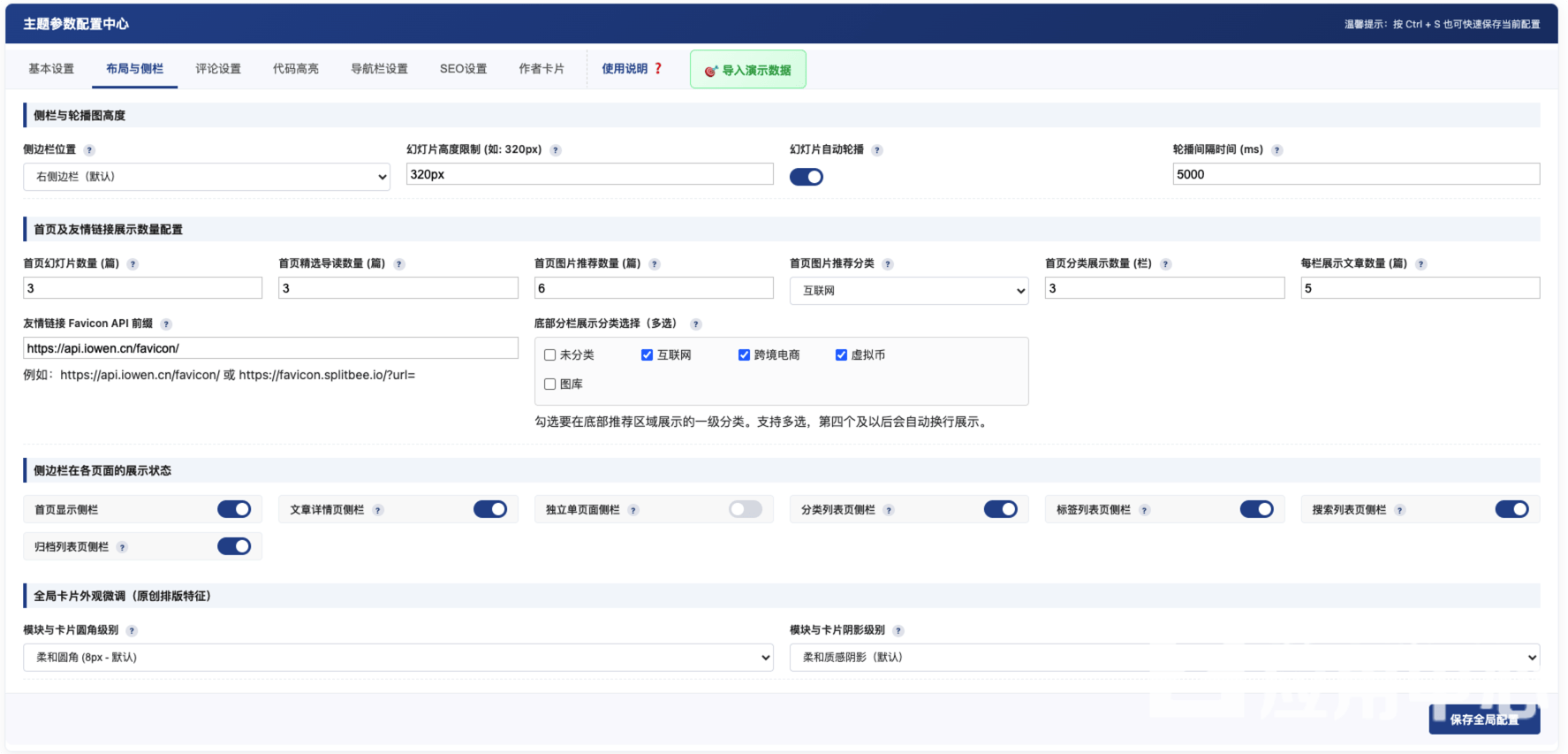Click help icon beside 首页幻灯片数量
The image size is (1568, 754).
(x=133, y=264)
